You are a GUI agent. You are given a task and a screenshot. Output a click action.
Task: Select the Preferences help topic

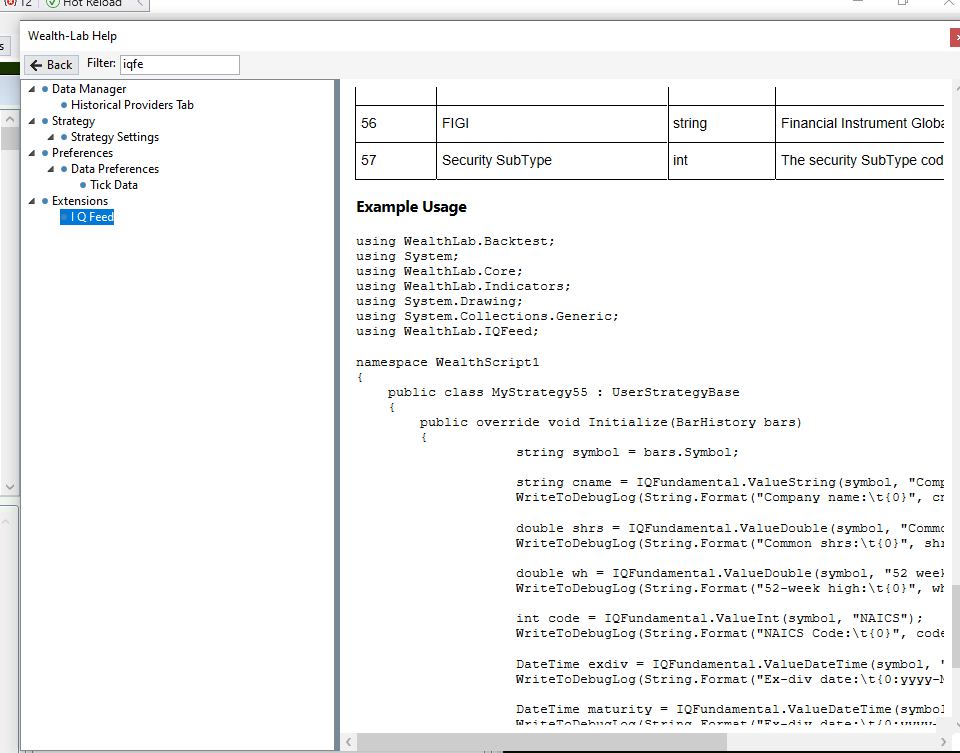pos(83,152)
